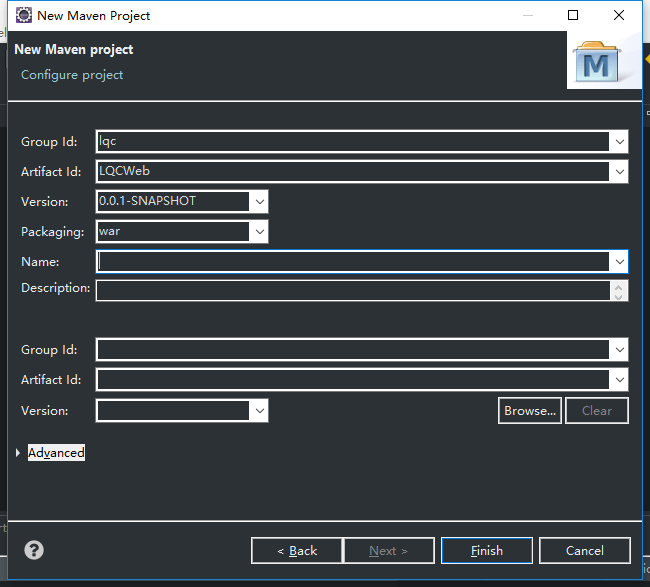Open the parent Version dropdown arrow
This screenshot has height=587, width=650.
pos(260,411)
